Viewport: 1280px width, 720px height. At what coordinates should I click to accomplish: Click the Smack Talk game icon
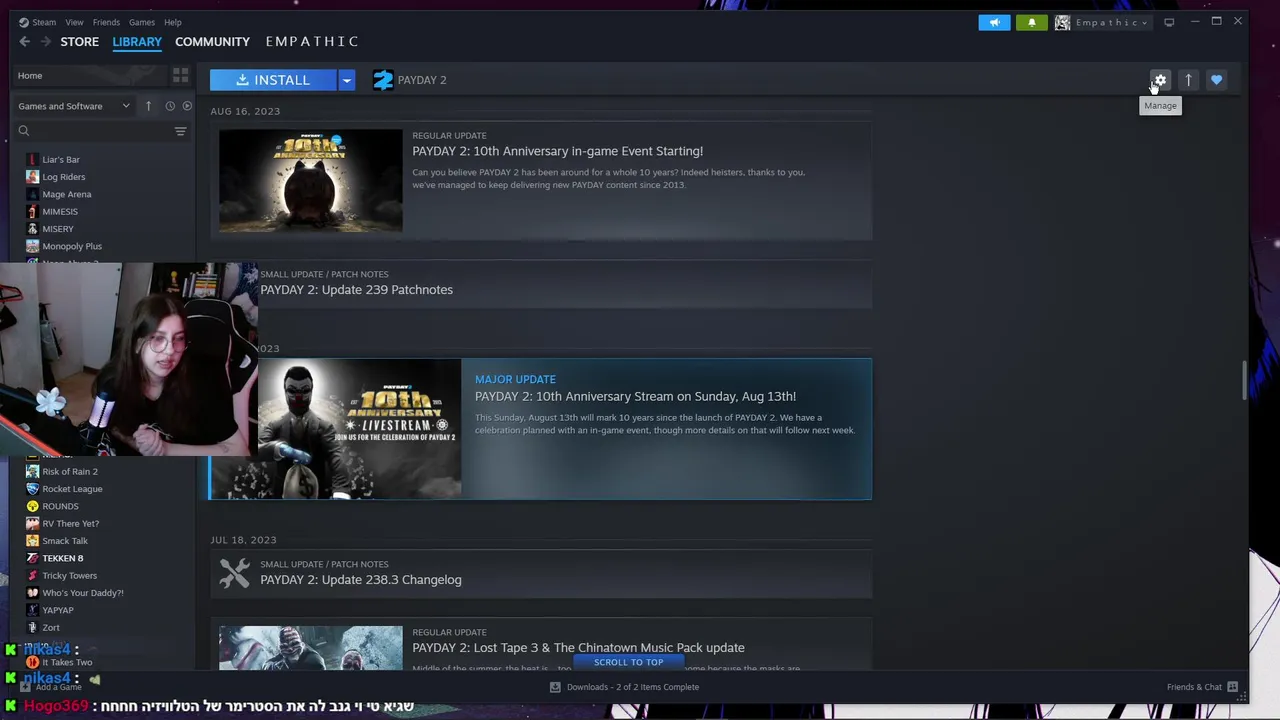coord(32,541)
